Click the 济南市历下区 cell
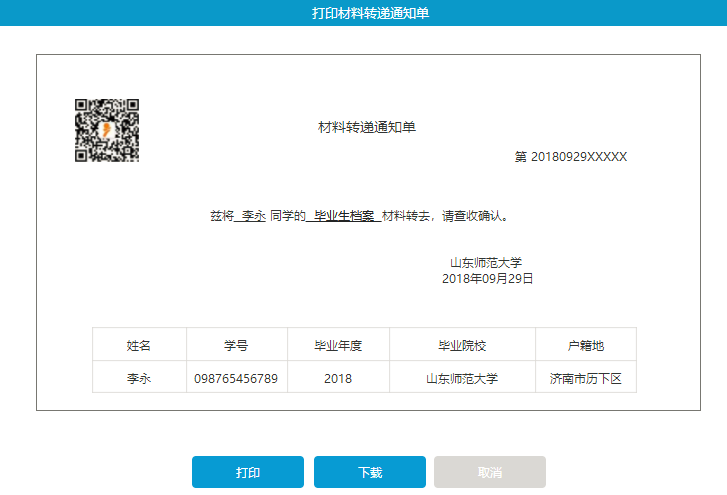This screenshot has height=495, width=727. pyautogui.click(x=585, y=379)
